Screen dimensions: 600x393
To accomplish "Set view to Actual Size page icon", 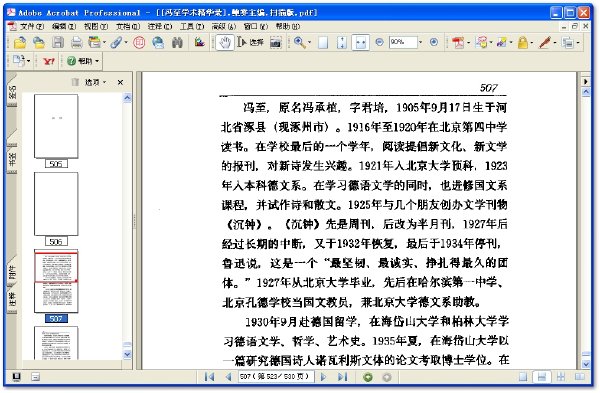I will pos(323,42).
